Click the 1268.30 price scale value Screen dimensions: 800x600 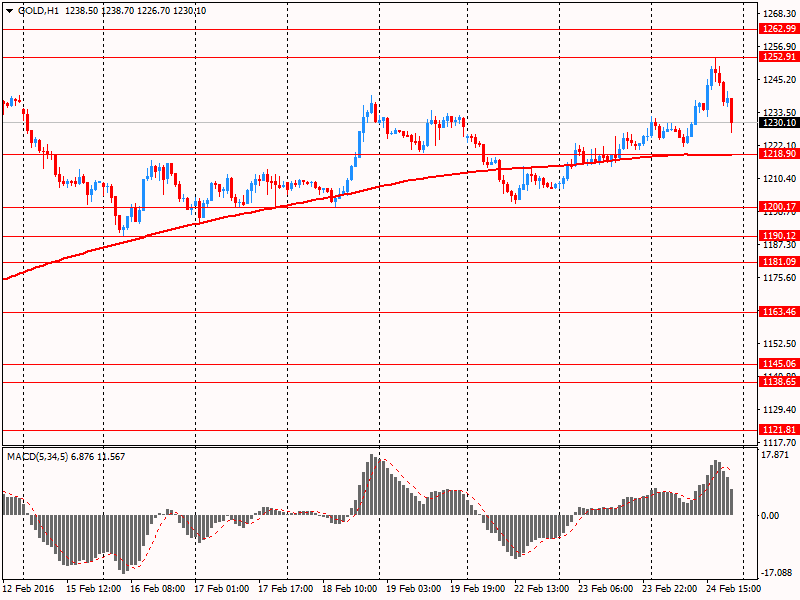[777, 14]
